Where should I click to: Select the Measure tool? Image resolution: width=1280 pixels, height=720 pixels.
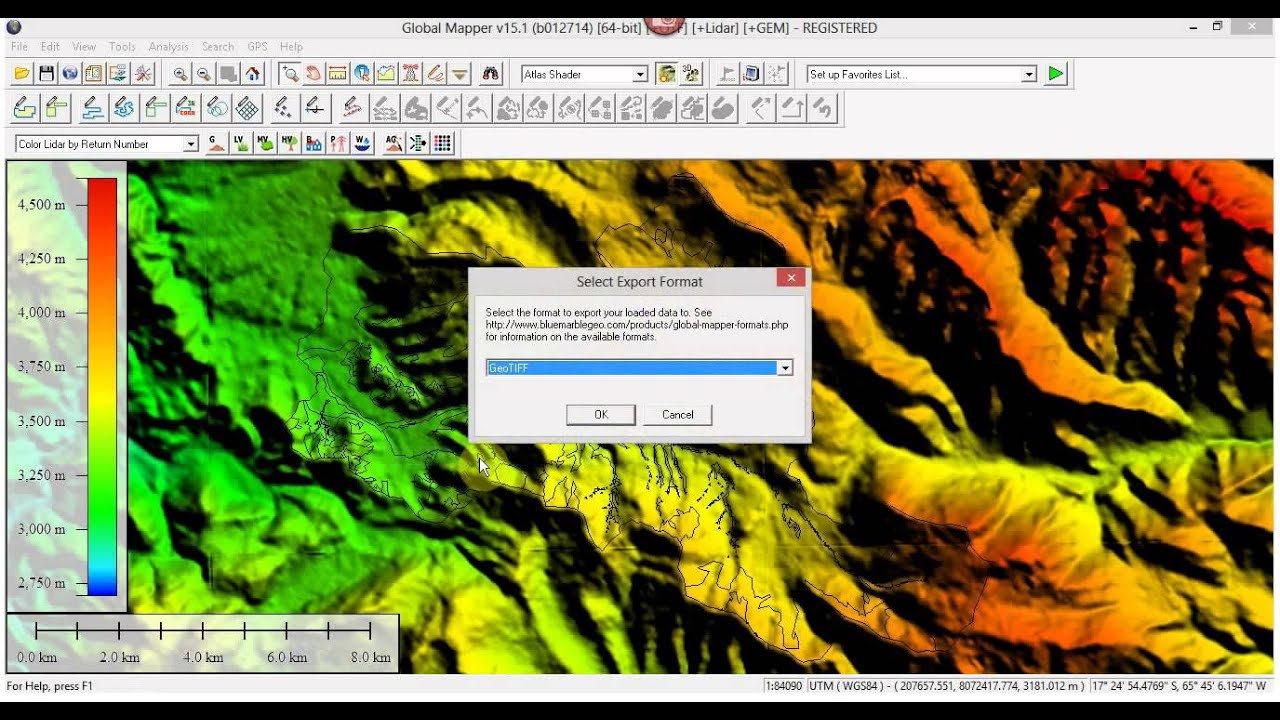click(x=338, y=73)
